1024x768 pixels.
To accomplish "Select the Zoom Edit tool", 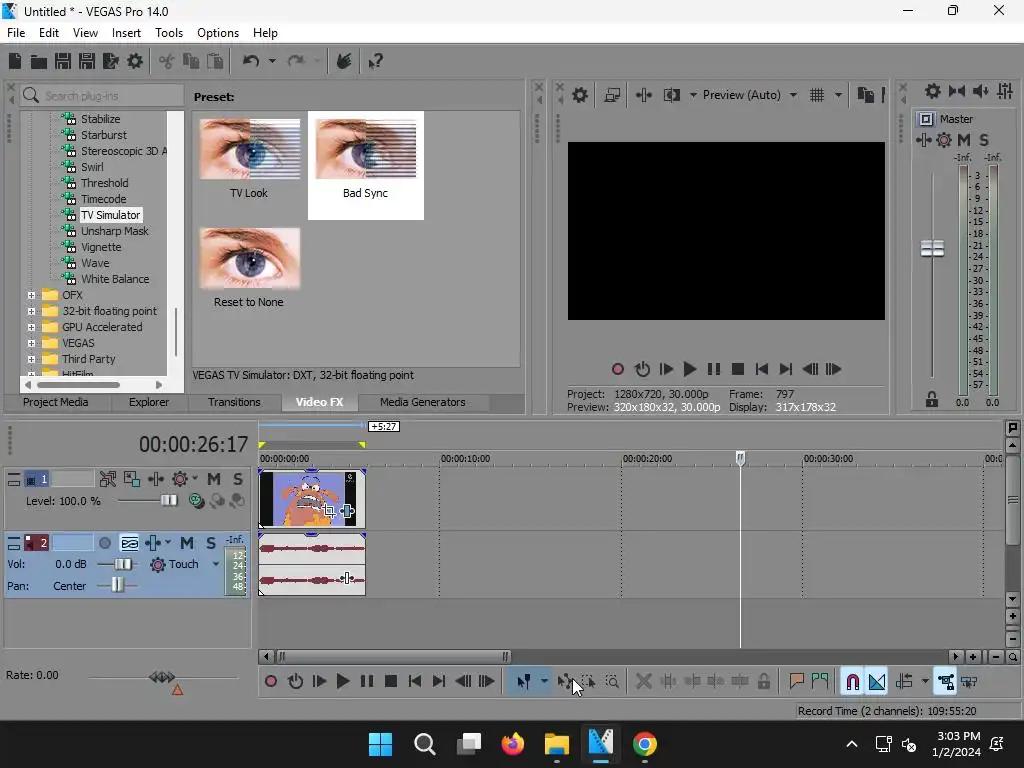I will [612, 682].
